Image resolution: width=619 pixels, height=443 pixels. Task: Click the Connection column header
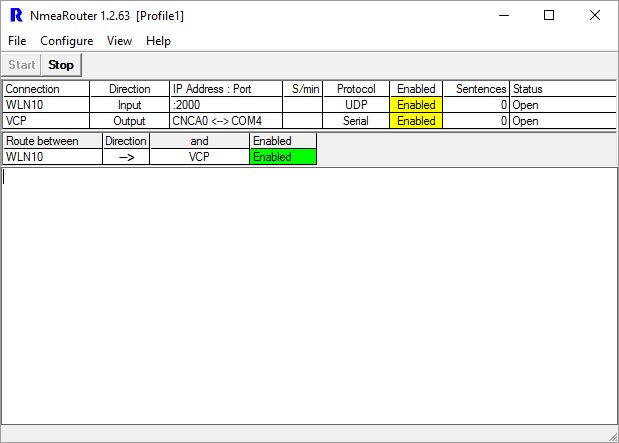[x=46, y=89]
